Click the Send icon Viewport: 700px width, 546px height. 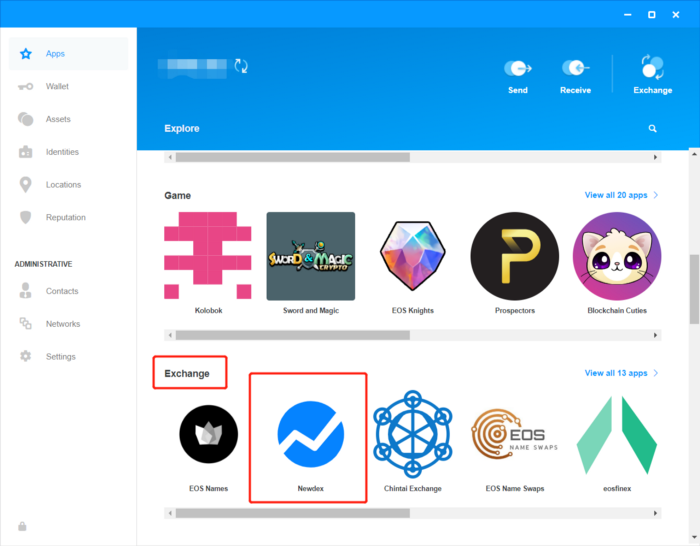518,68
